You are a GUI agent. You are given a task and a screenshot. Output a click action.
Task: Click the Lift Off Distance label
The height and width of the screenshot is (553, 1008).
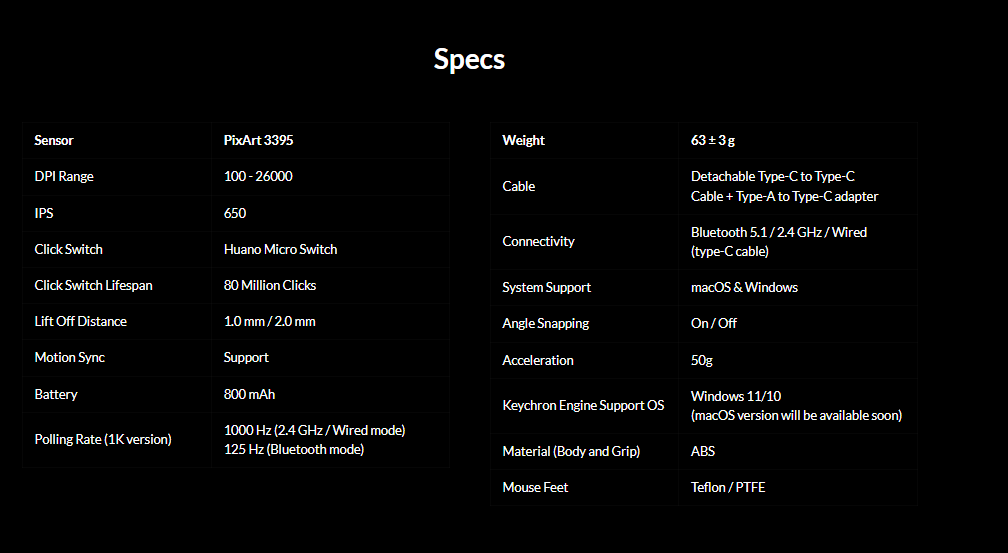pos(80,321)
